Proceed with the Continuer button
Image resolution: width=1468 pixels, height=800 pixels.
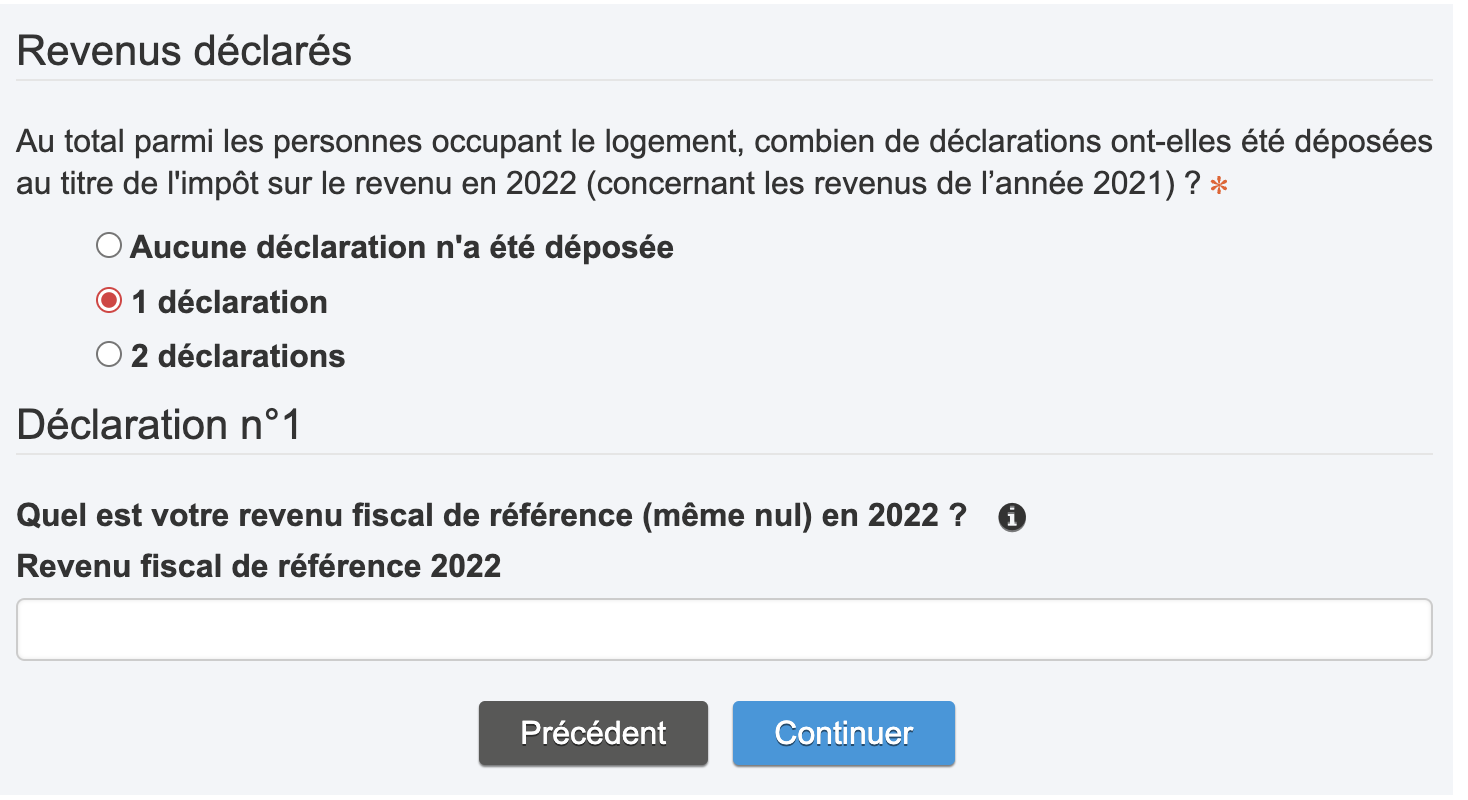tap(844, 733)
